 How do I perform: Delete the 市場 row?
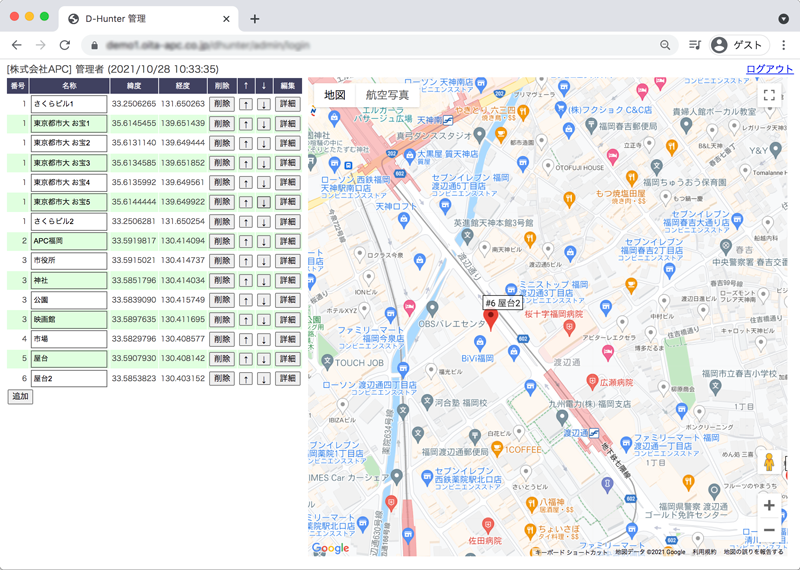[222, 339]
